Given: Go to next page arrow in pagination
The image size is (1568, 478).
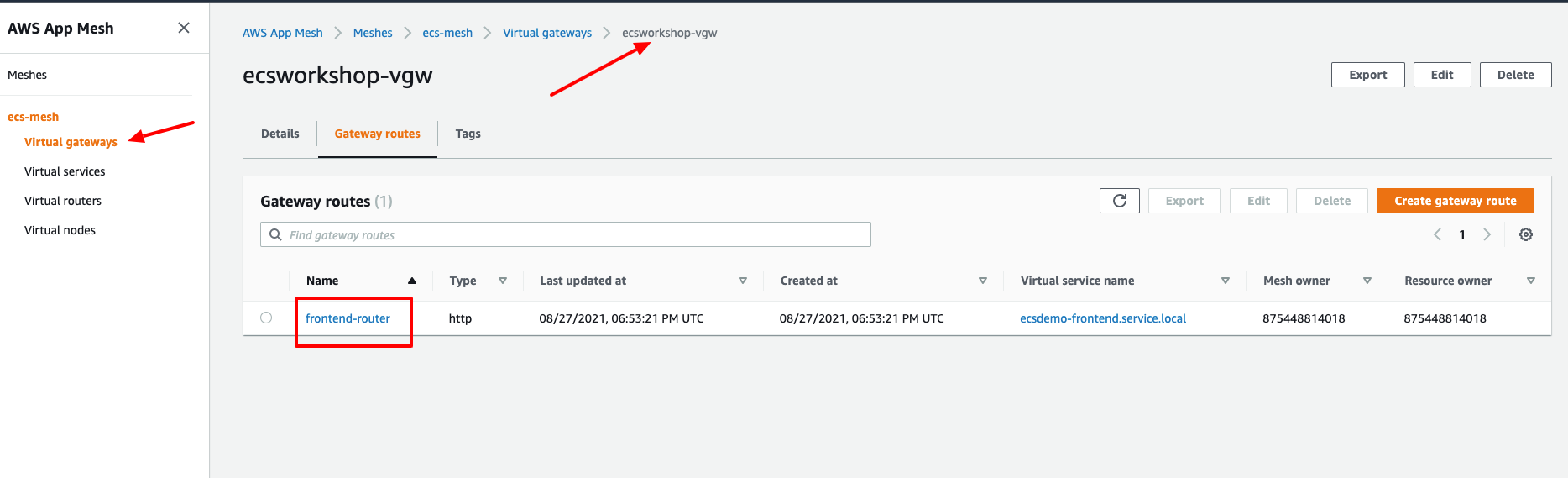Looking at the screenshot, I should (1487, 235).
